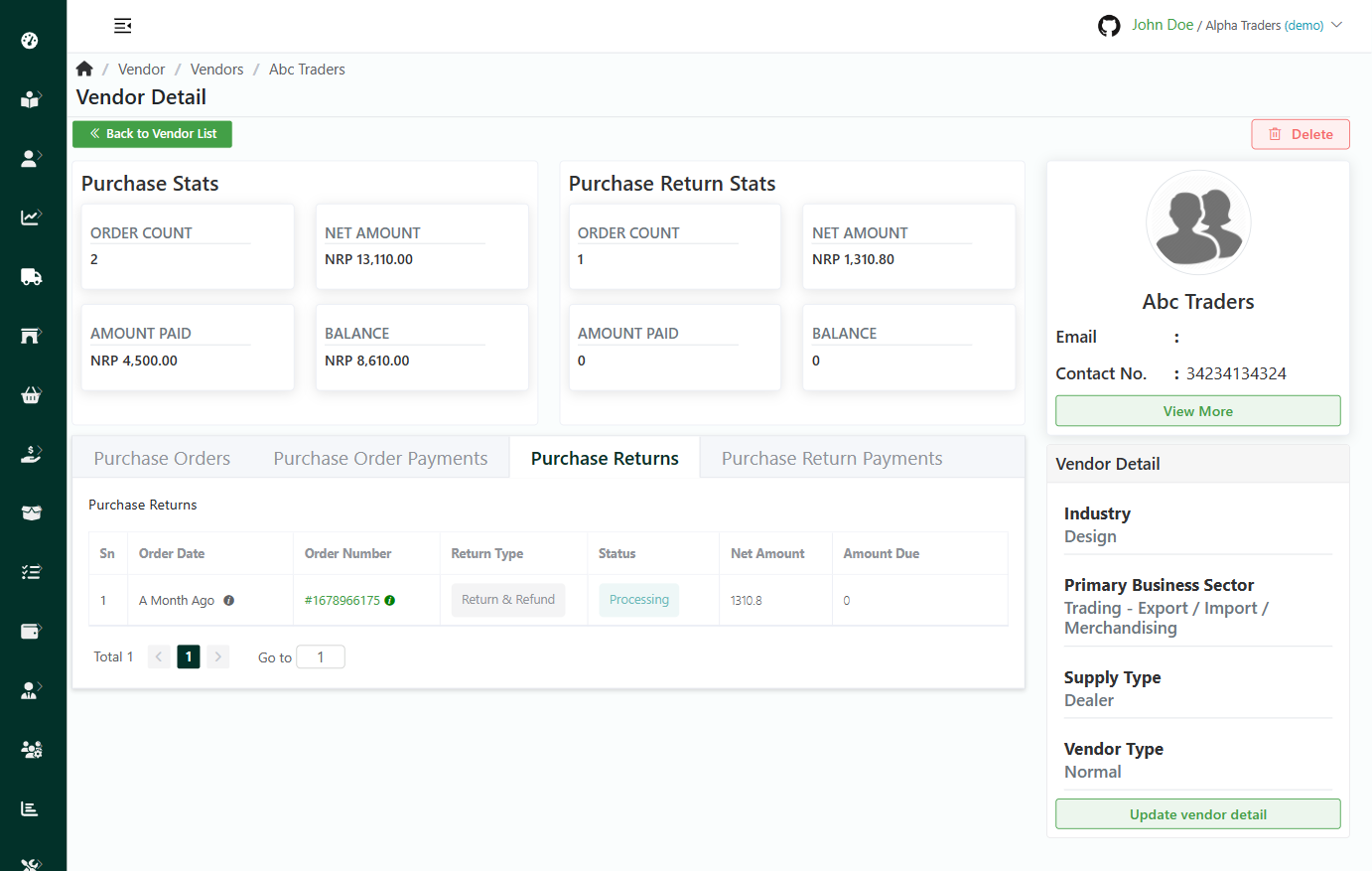Click NRP 1,310.80 return net amount
The height and width of the screenshot is (871, 1372).
pyautogui.click(x=853, y=259)
